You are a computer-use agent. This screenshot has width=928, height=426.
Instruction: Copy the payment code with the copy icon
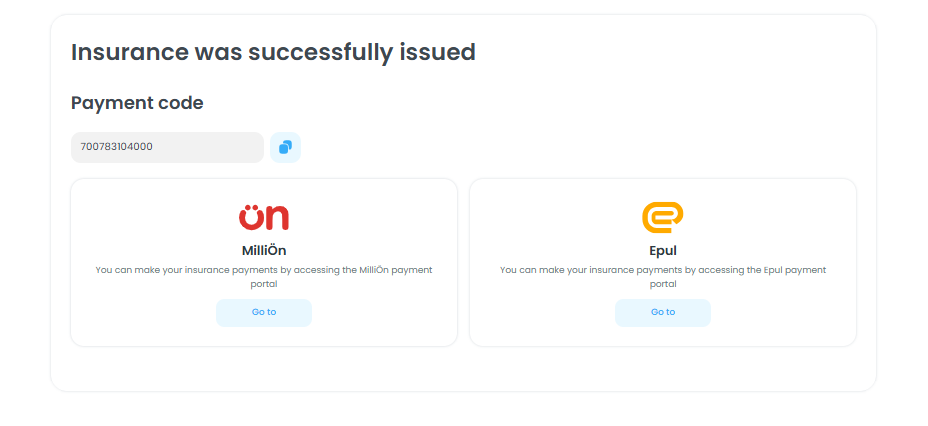[x=285, y=147]
